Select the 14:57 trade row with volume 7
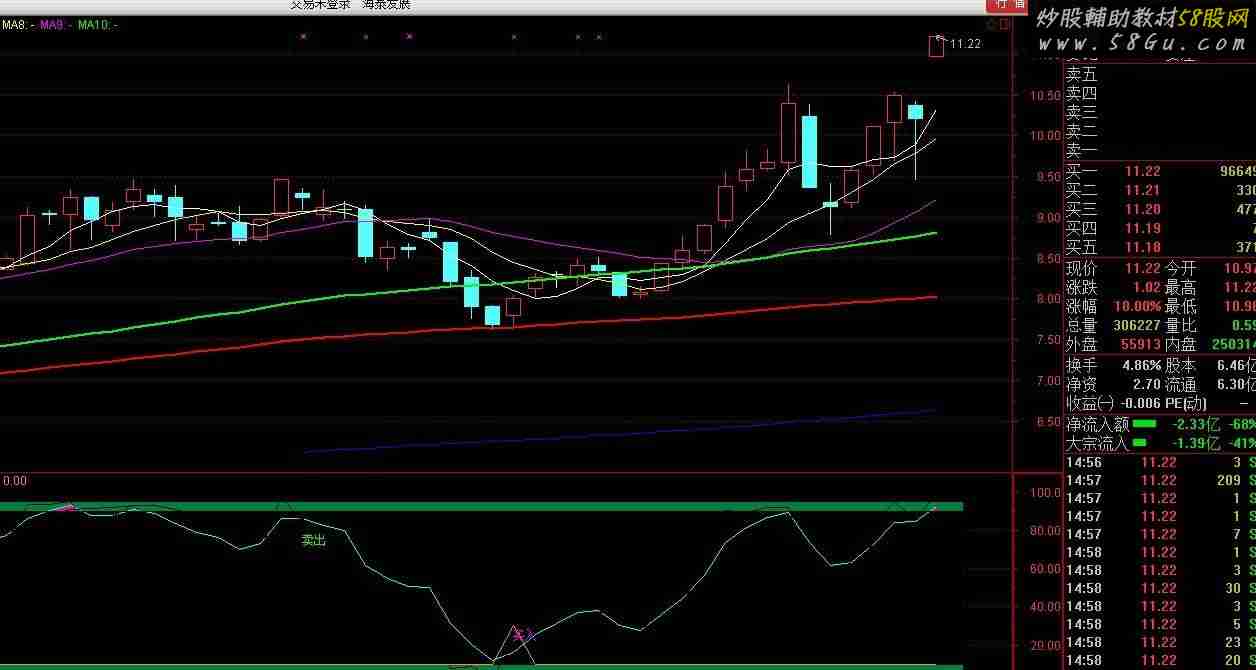Image resolution: width=1256 pixels, height=670 pixels. [x=1159, y=534]
